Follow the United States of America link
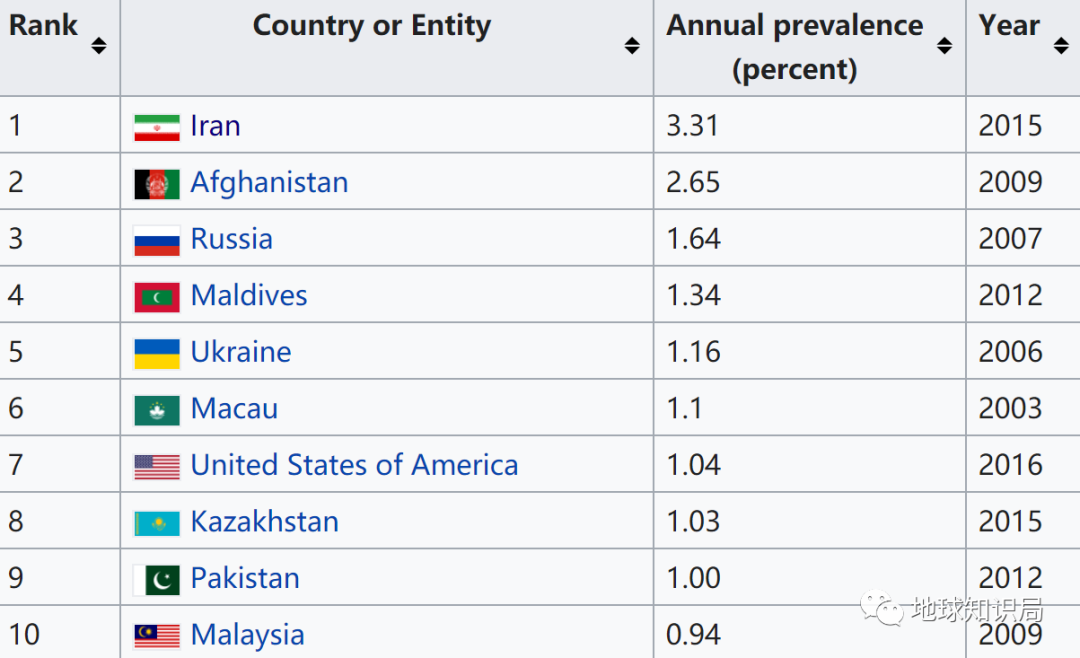Image resolution: width=1080 pixels, height=658 pixels. click(x=354, y=465)
